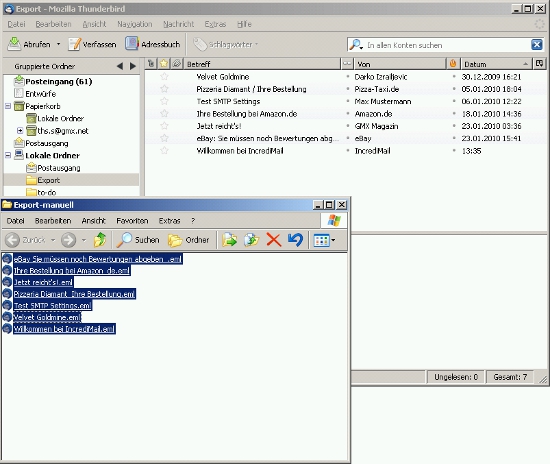Toggle read status of Velvet Goldmine message

click(348, 76)
